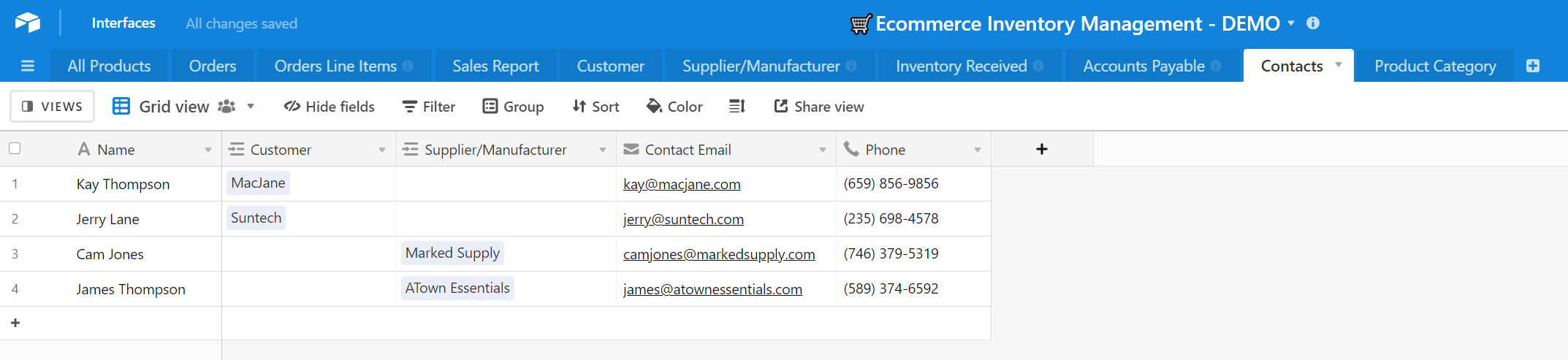Open the hamburger tables list menu

(x=28, y=66)
